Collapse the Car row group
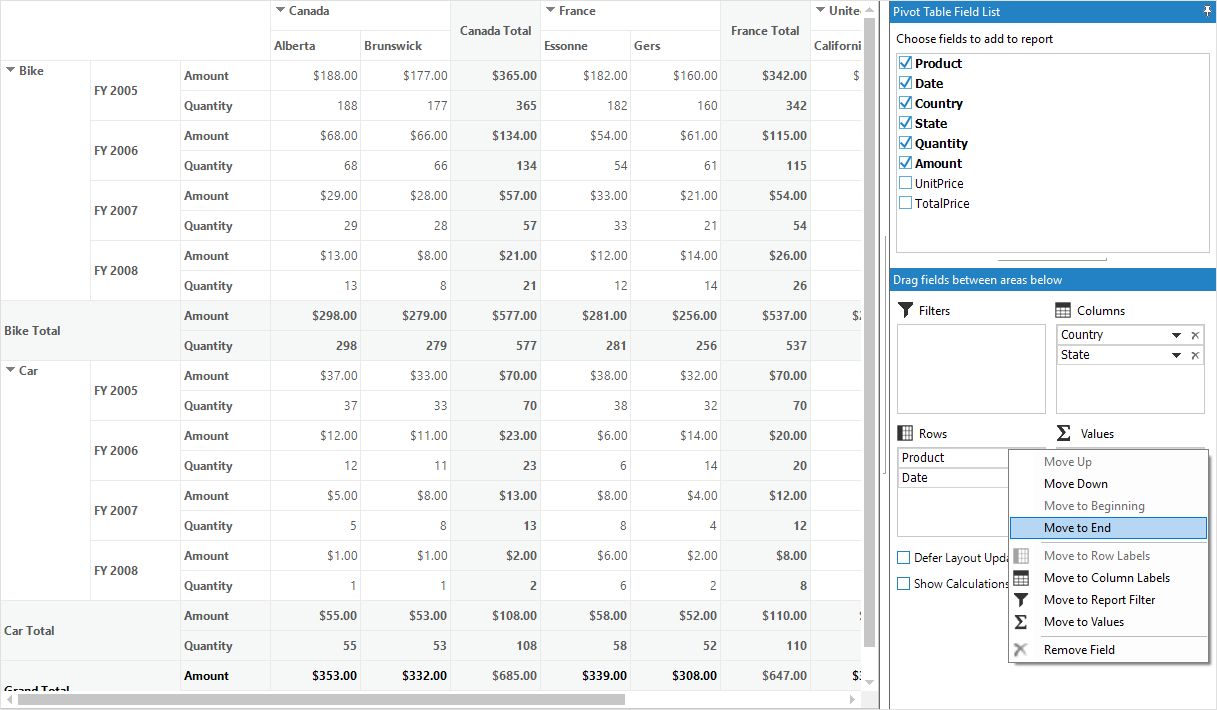Image resolution: width=1217 pixels, height=710 pixels. (11, 370)
